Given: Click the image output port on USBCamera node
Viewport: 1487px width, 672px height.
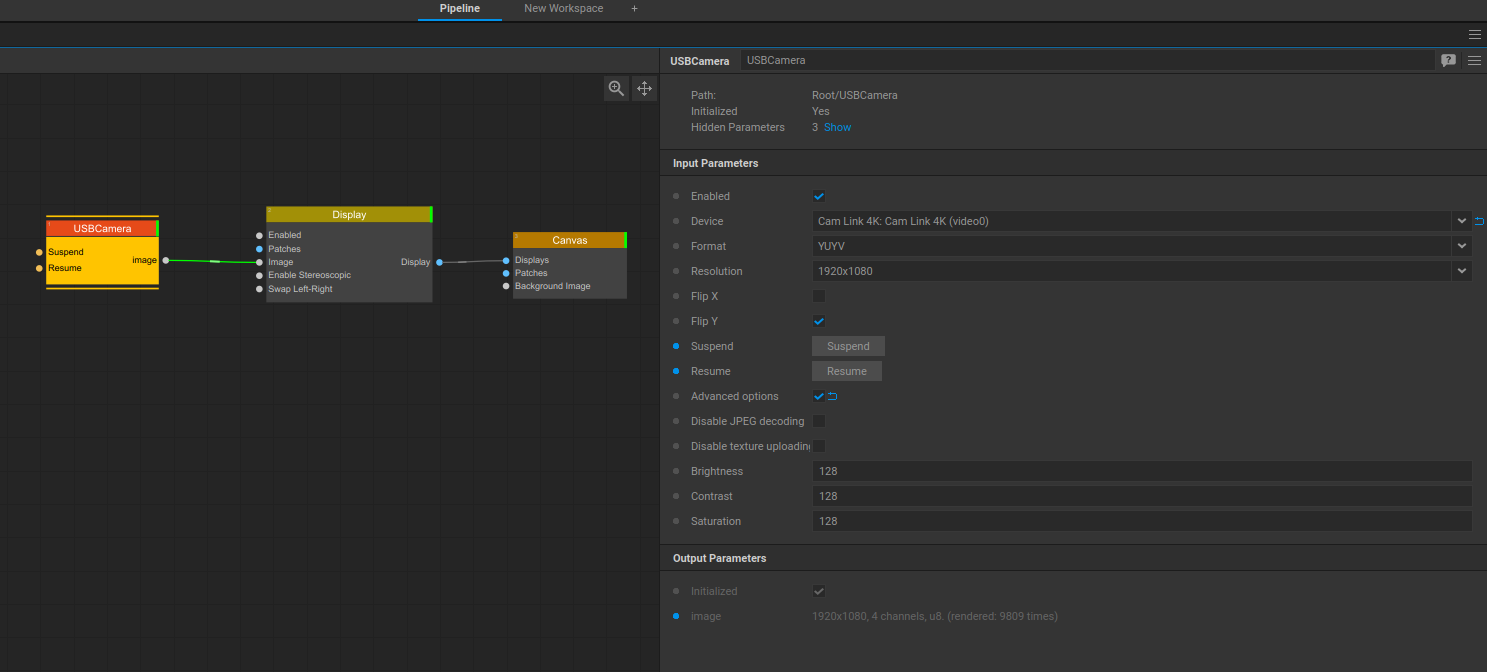Looking at the screenshot, I should [x=165, y=260].
